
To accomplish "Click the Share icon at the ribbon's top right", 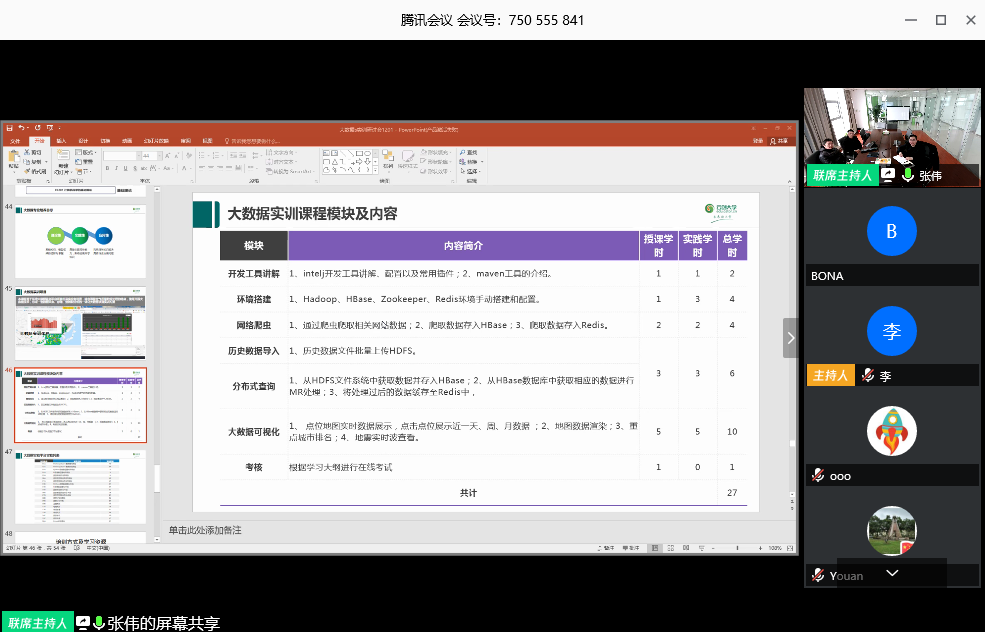I will 780,141.
